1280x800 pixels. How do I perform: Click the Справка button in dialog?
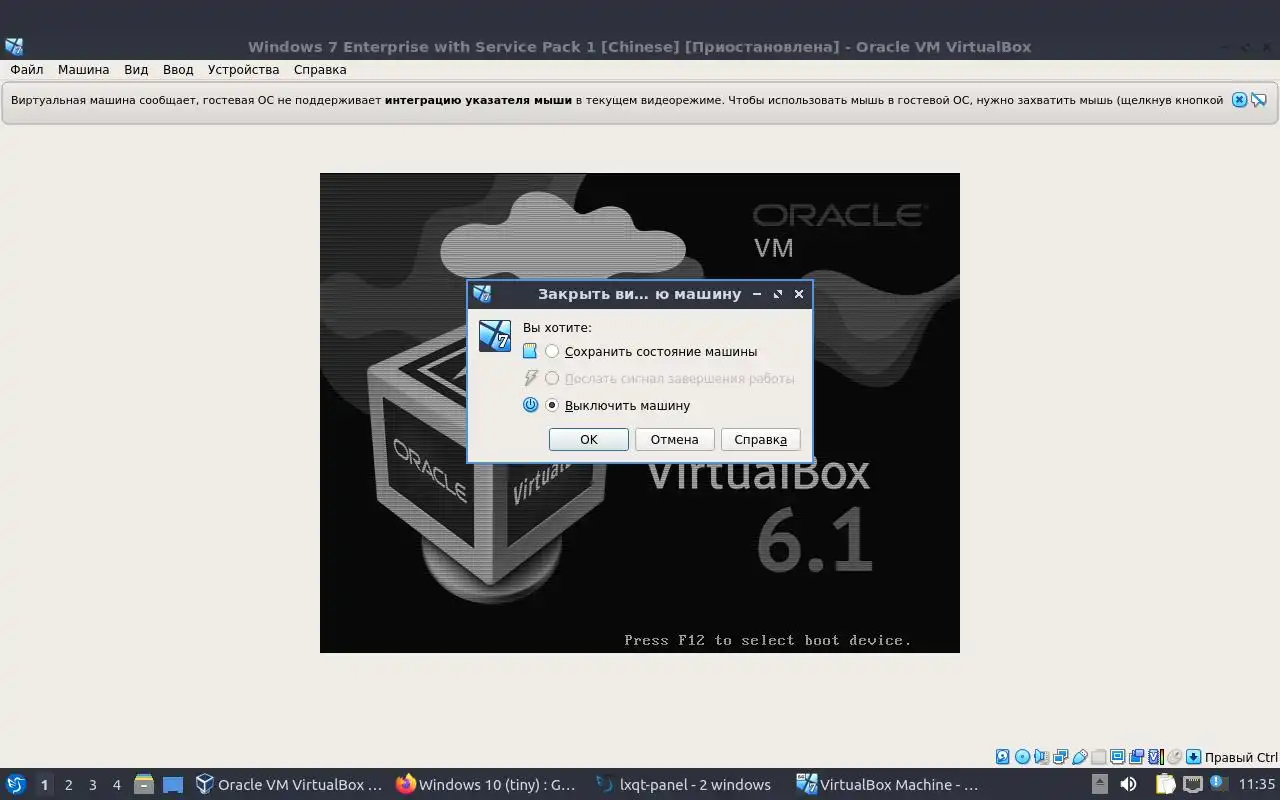(761, 439)
